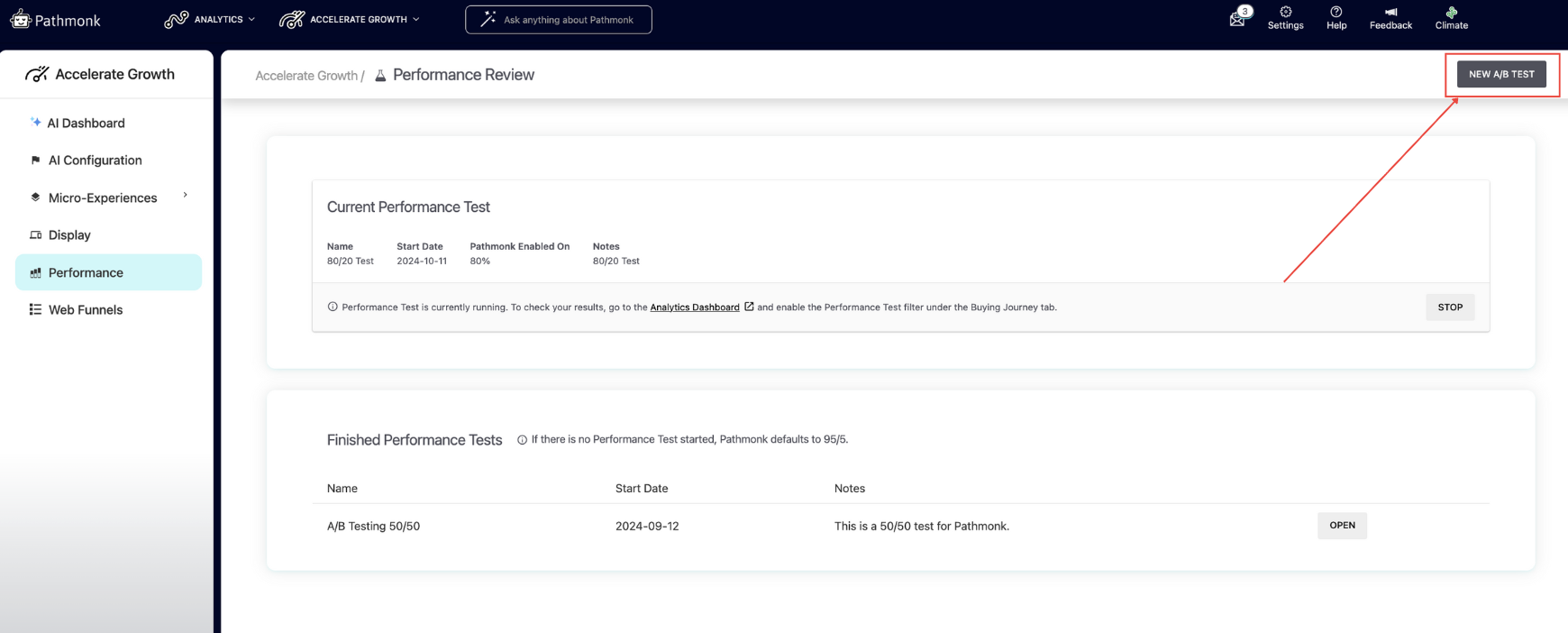Click the AI Dashboard sparkle icon
Viewport: 1568px width, 633px height.
click(x=36, y=122)
